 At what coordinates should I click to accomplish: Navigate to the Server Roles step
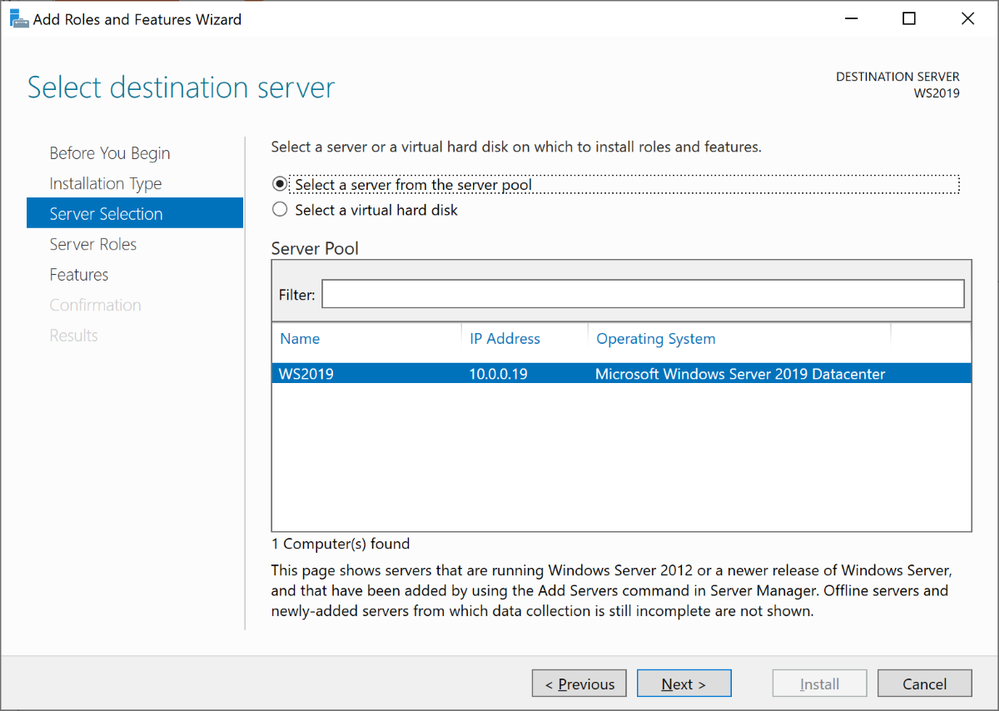pos(93,243)
